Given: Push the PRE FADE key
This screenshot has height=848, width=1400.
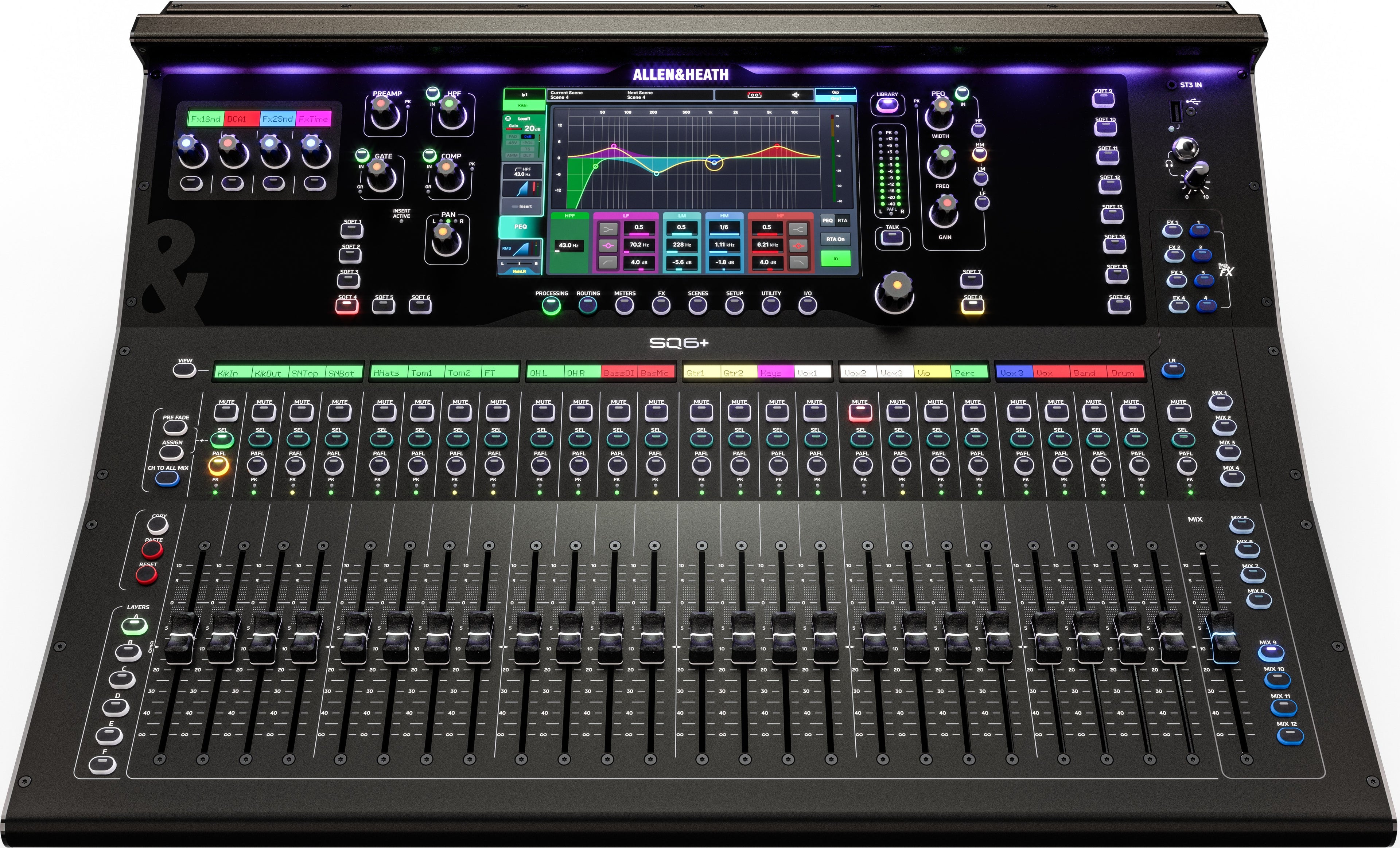Looking at the screenshot, I should pos(175,428).
